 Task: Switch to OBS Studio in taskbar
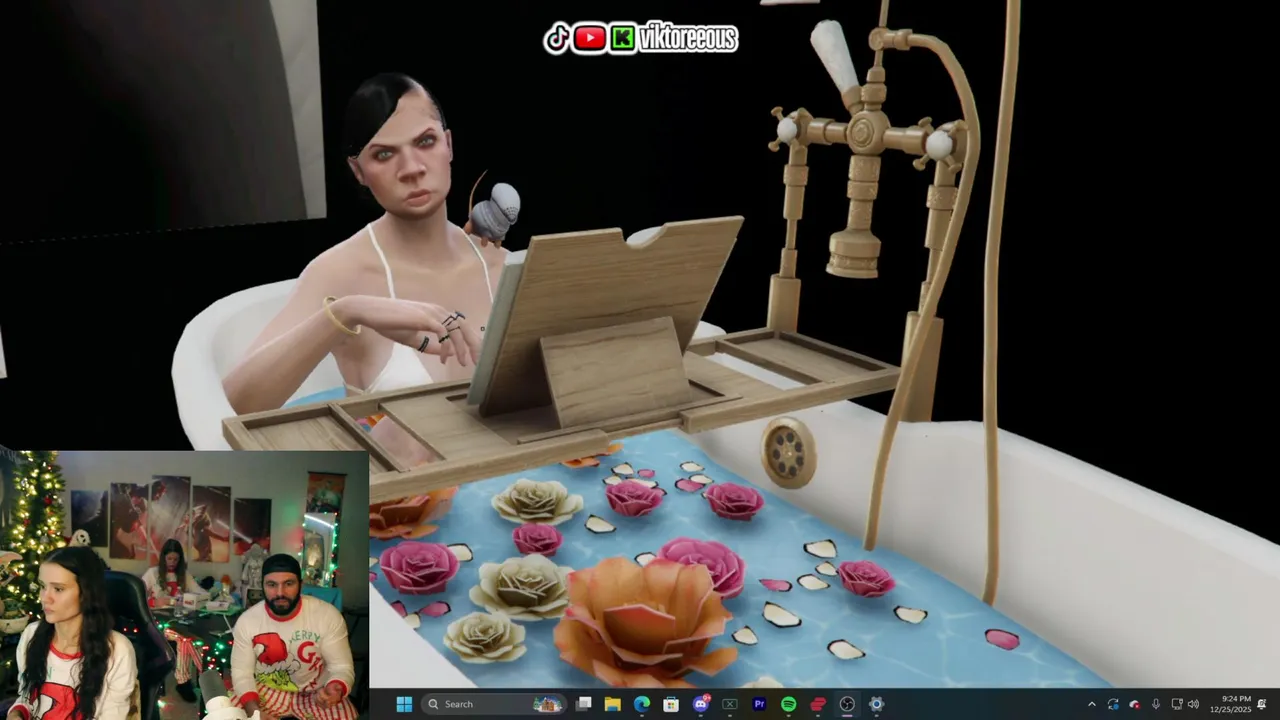pos(847,704)
